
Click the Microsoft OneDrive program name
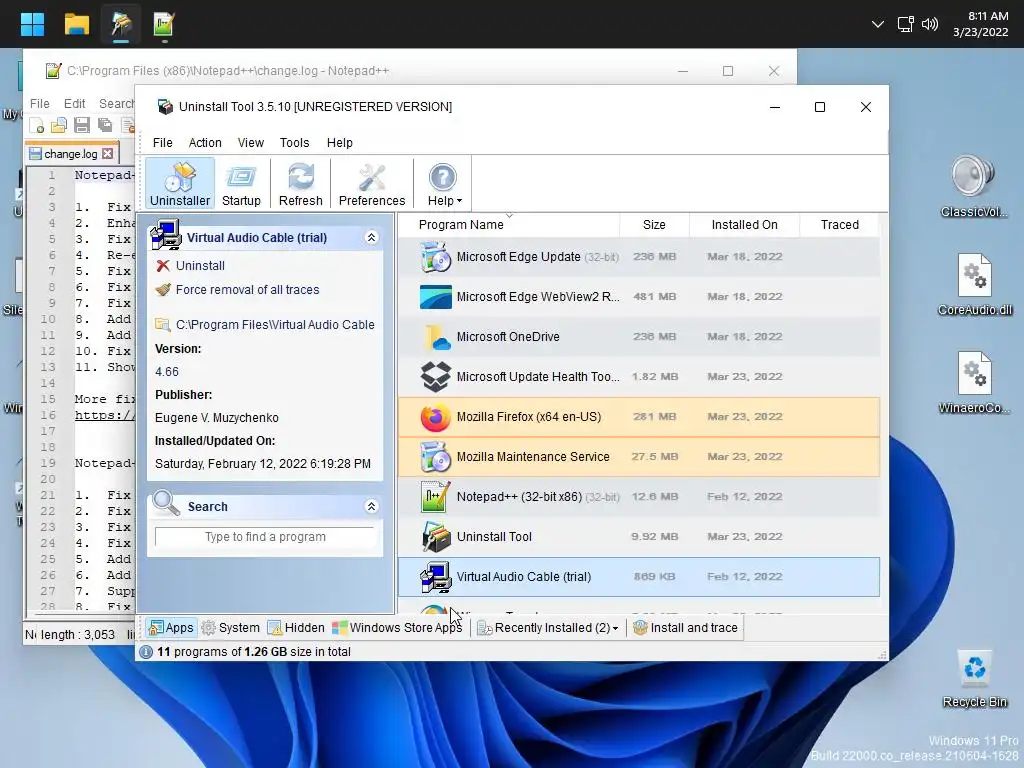pos(508,337)
